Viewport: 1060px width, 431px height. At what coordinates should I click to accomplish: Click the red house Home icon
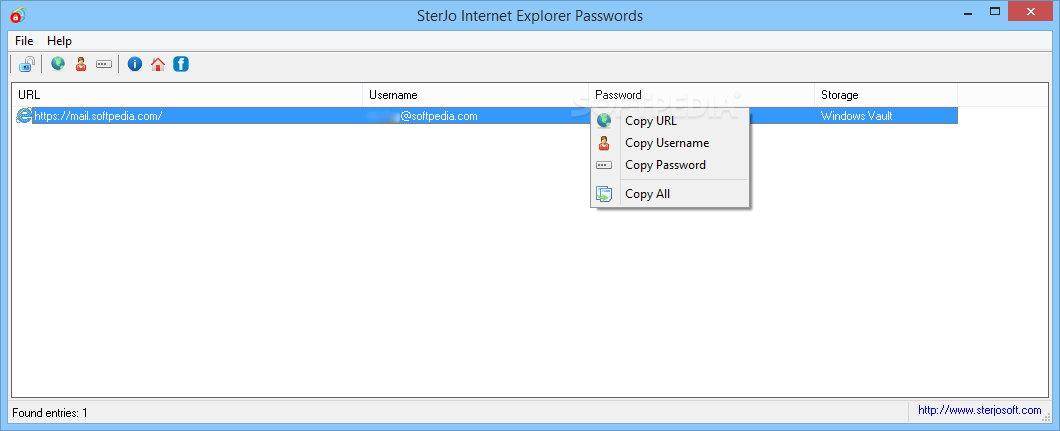tap(158, 64)
